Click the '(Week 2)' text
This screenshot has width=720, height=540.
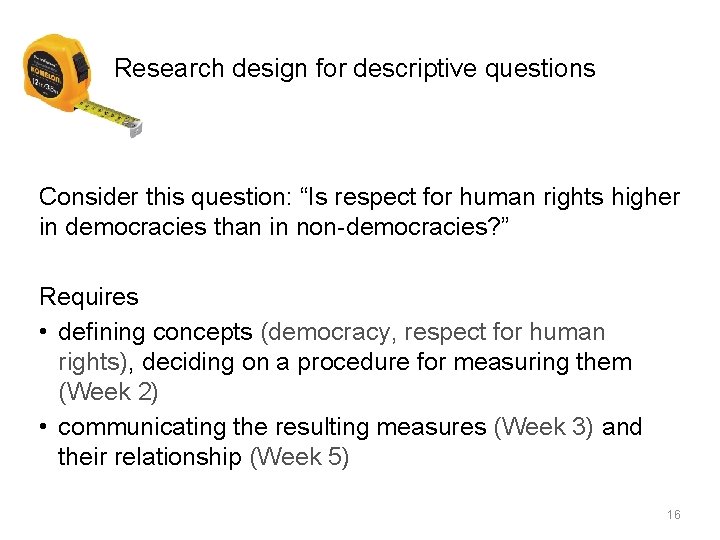(108, 392)
